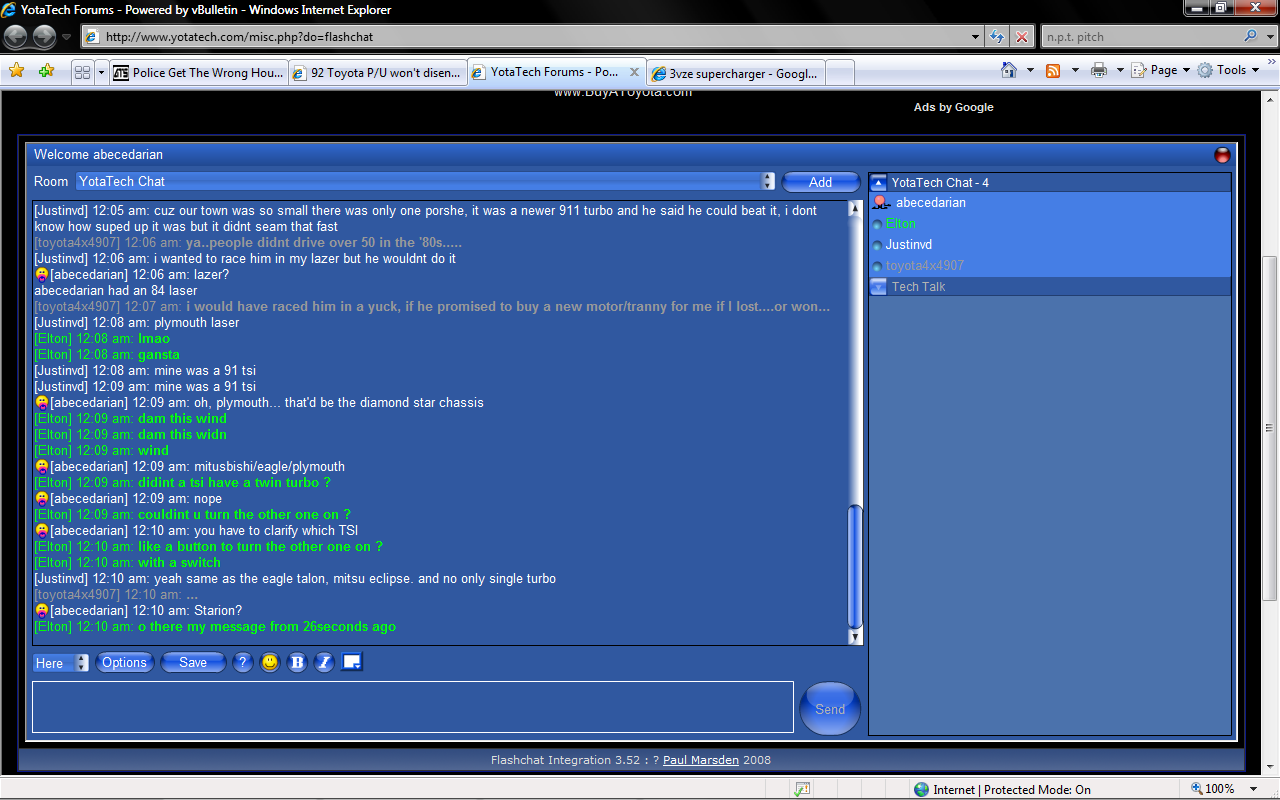Click the chat log scrollbar thumb
1280x800 pixels.
pos(855,566)
